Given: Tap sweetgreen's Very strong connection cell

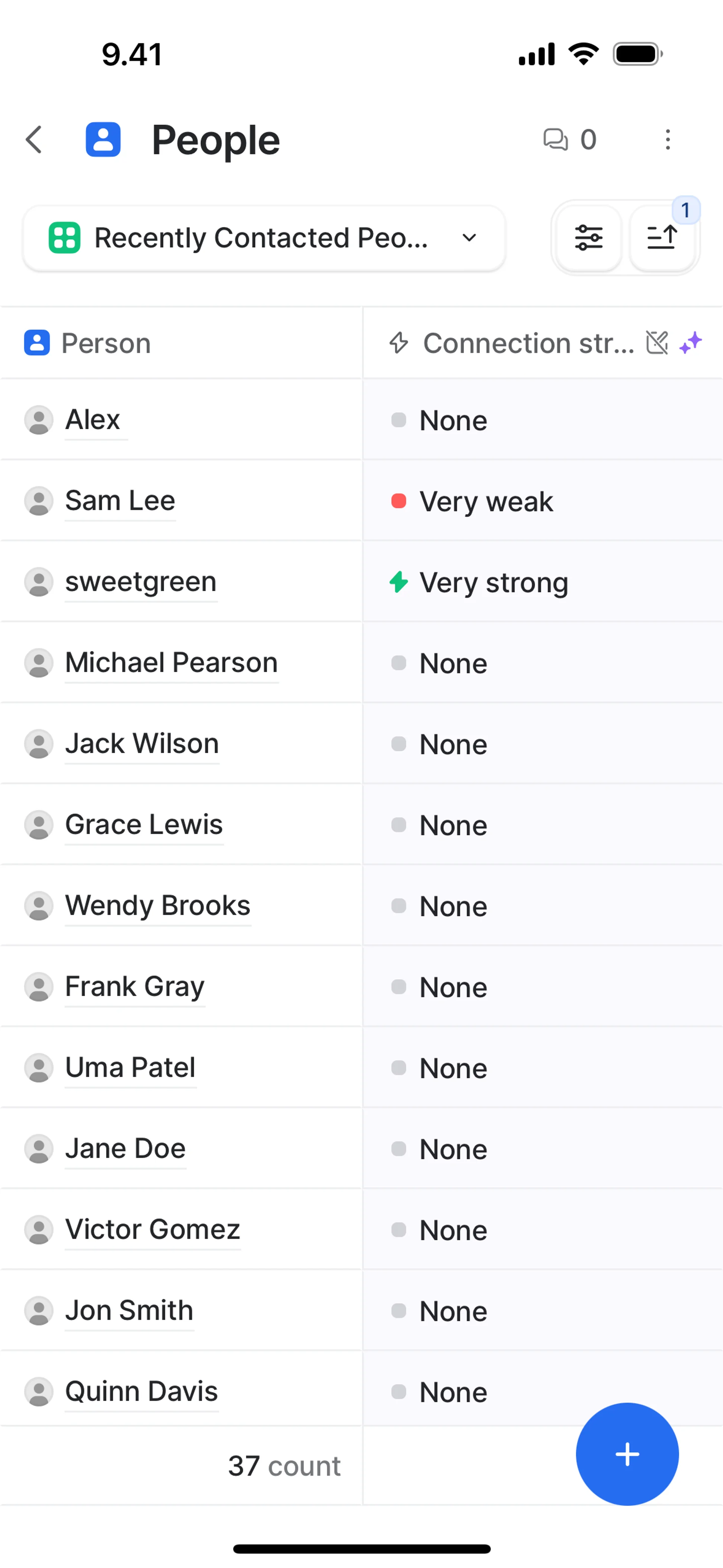Looking at the screenshot, I should pyautogui.click(x=493, y=582).
